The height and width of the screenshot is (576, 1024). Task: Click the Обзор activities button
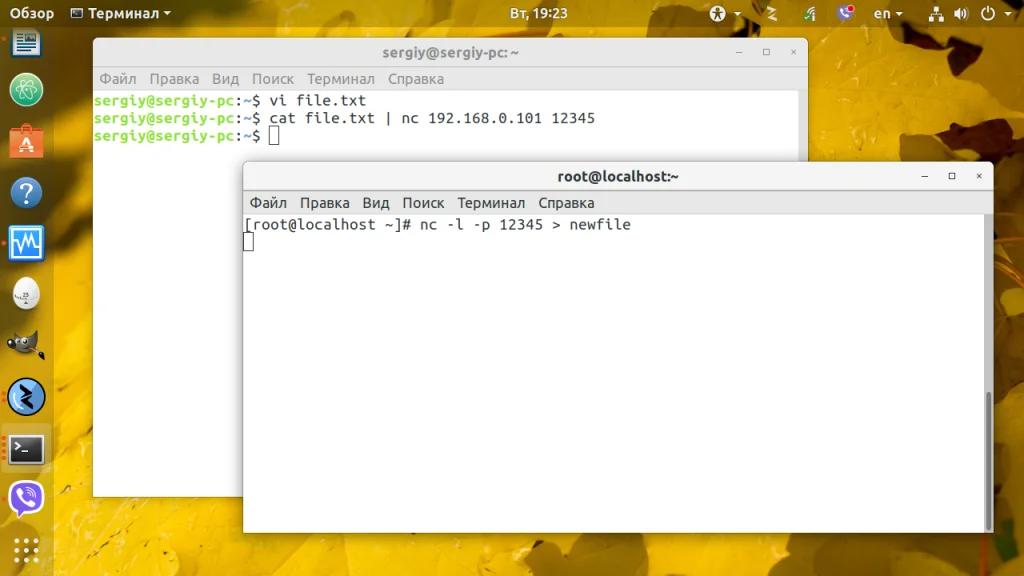31,13
